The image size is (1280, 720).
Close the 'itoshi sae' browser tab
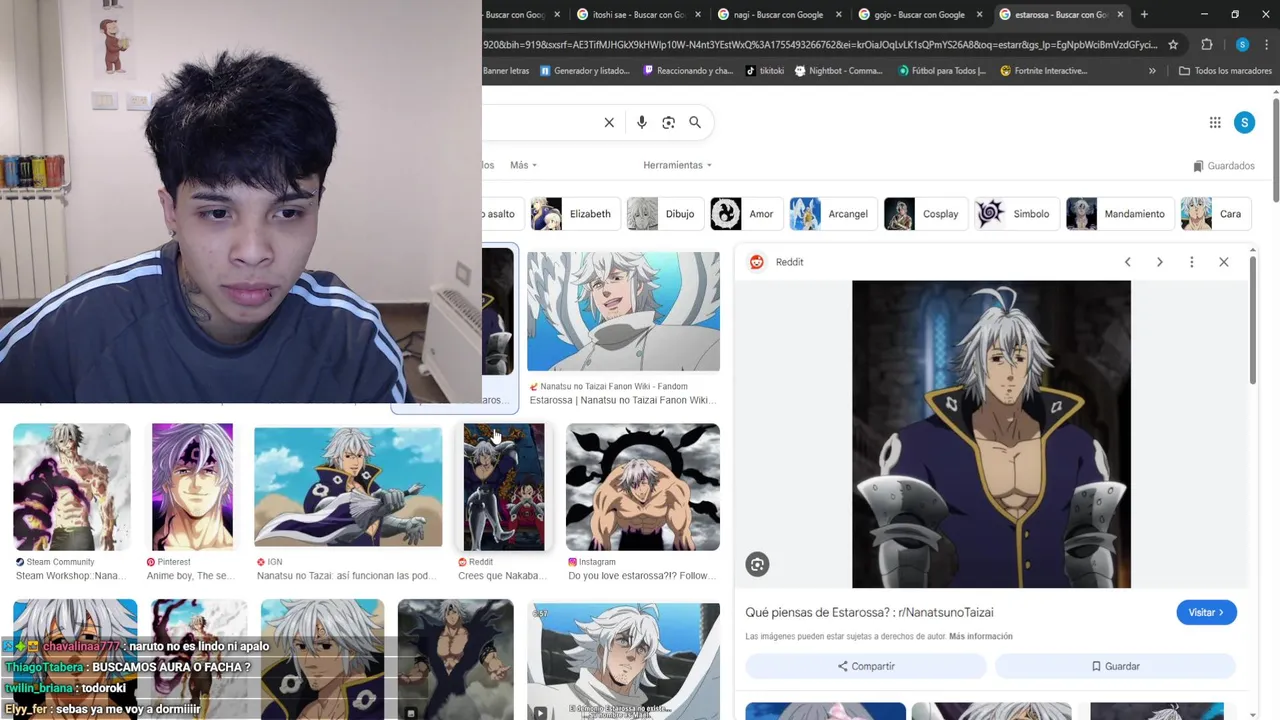point(697,14)
